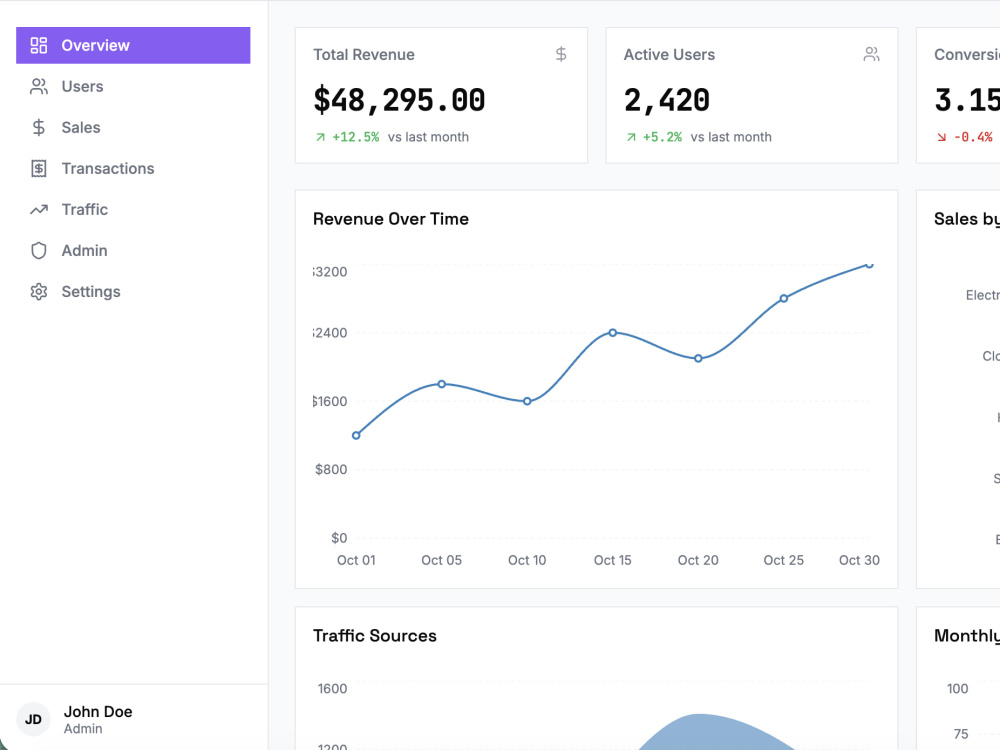The width and height of the screenshot is (1000, 750).
Task: Click the Traffic Sources heading
Action: pyautogui.click(x=374, y=636)
